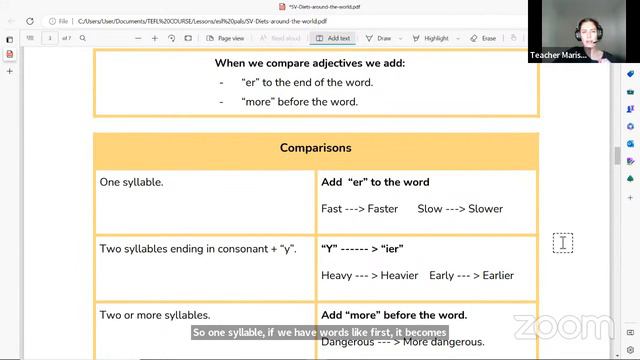This screenshot has height=360, width=640.
Task: Click "When we compare adjectives we add:" heading
Action: coord(310,63)
